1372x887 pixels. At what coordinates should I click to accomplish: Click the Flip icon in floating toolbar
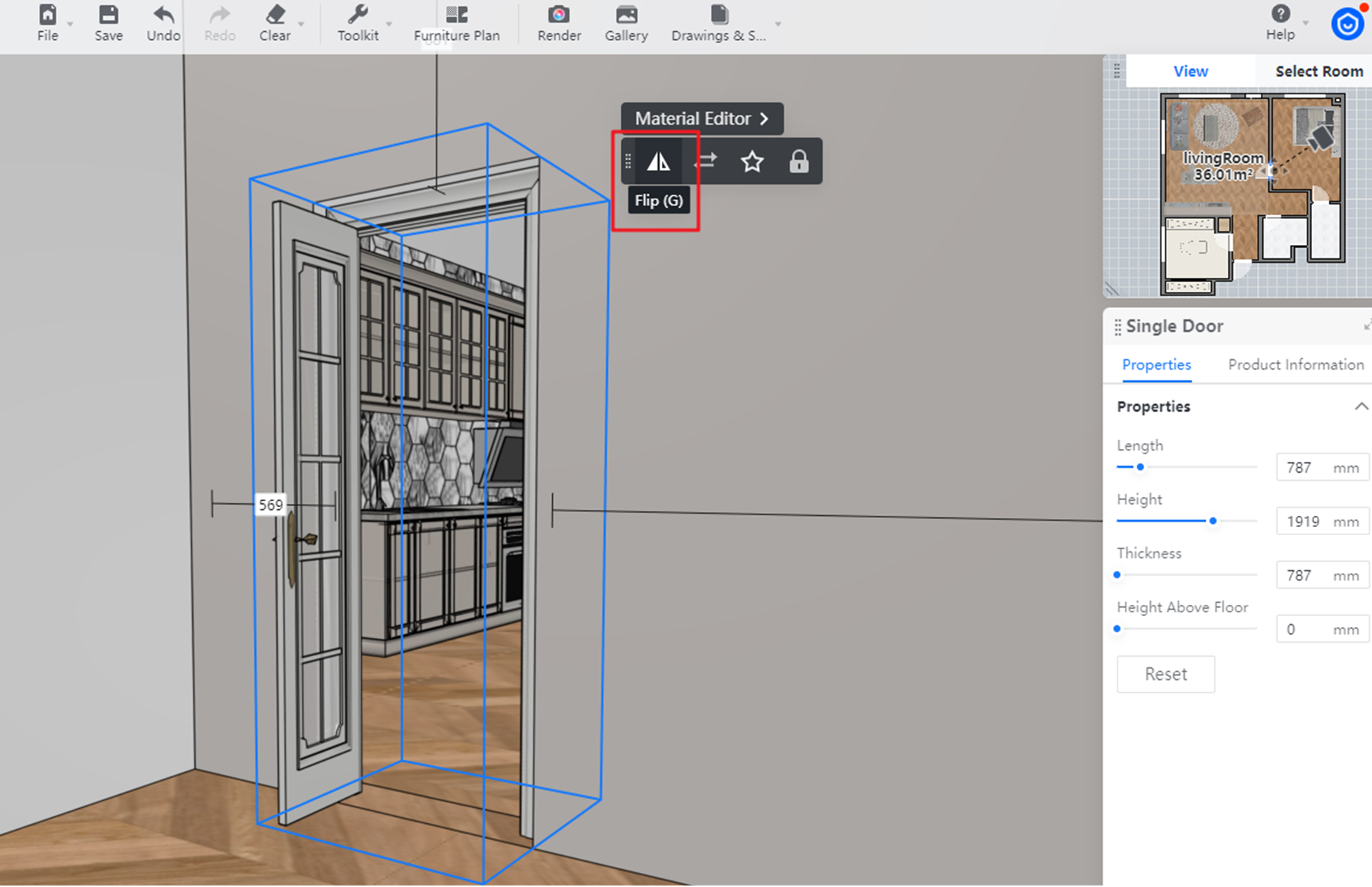[x=658, y=161]
